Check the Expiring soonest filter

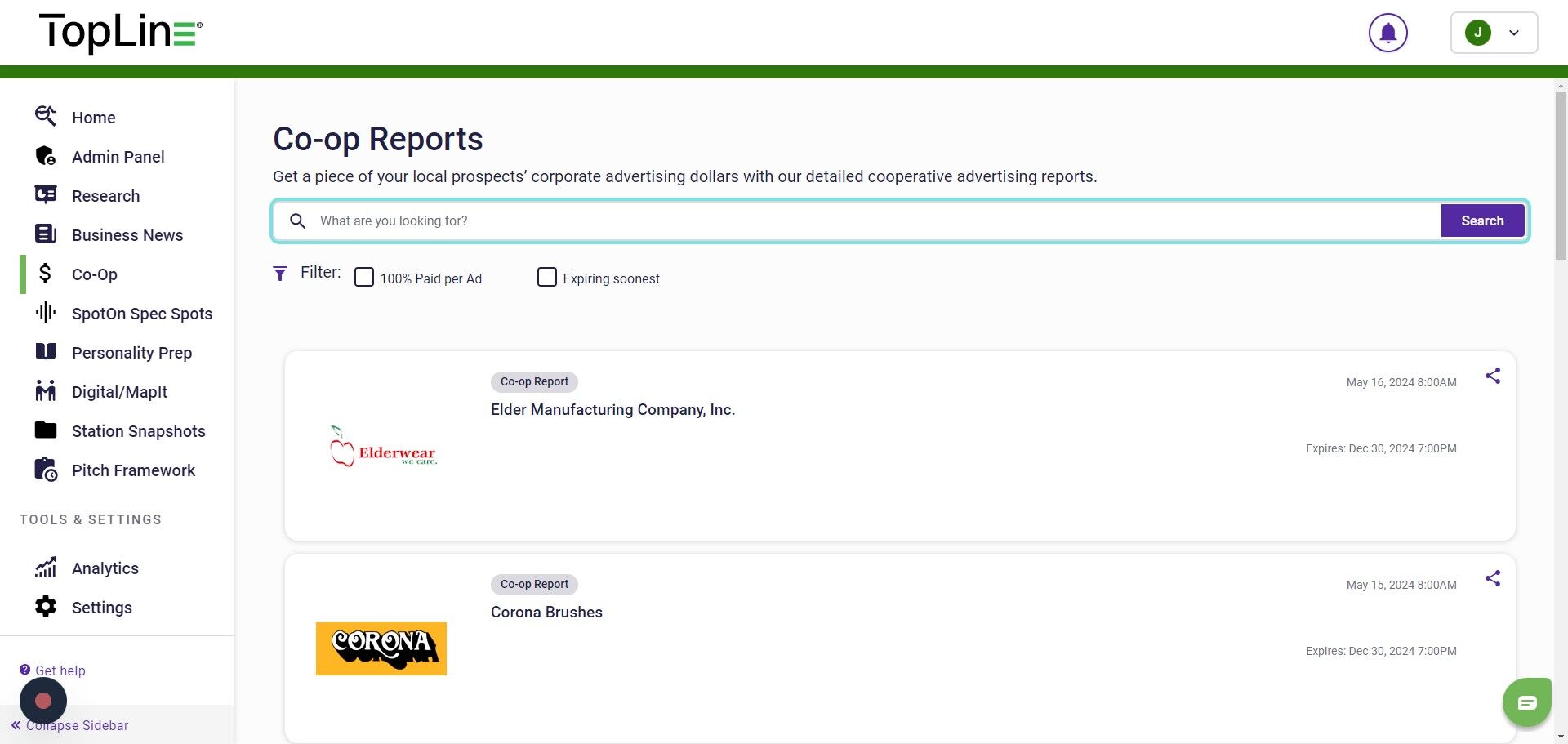[547, 278]
